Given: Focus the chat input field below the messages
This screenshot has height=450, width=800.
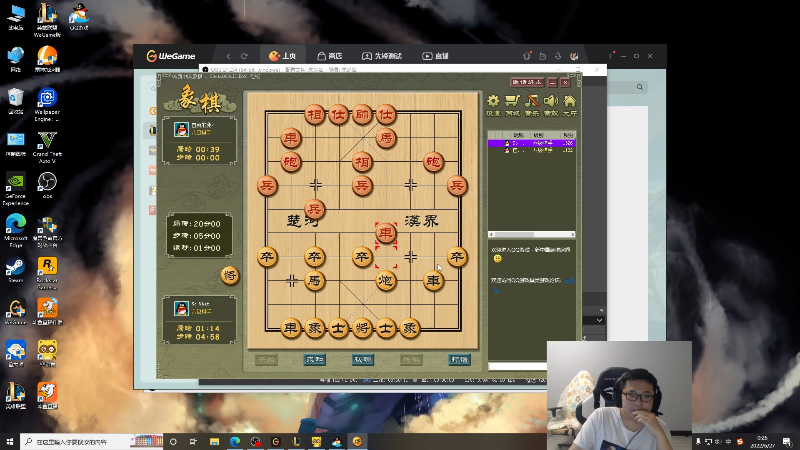Looking at the screenshot, I should [x=517, y=366].
